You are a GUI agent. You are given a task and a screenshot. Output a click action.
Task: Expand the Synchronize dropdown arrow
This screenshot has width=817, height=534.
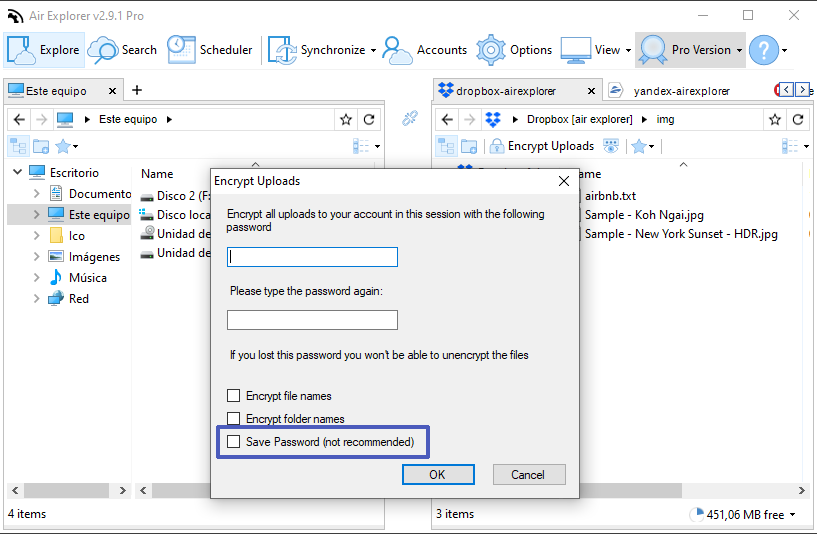[x=374, y=51]
